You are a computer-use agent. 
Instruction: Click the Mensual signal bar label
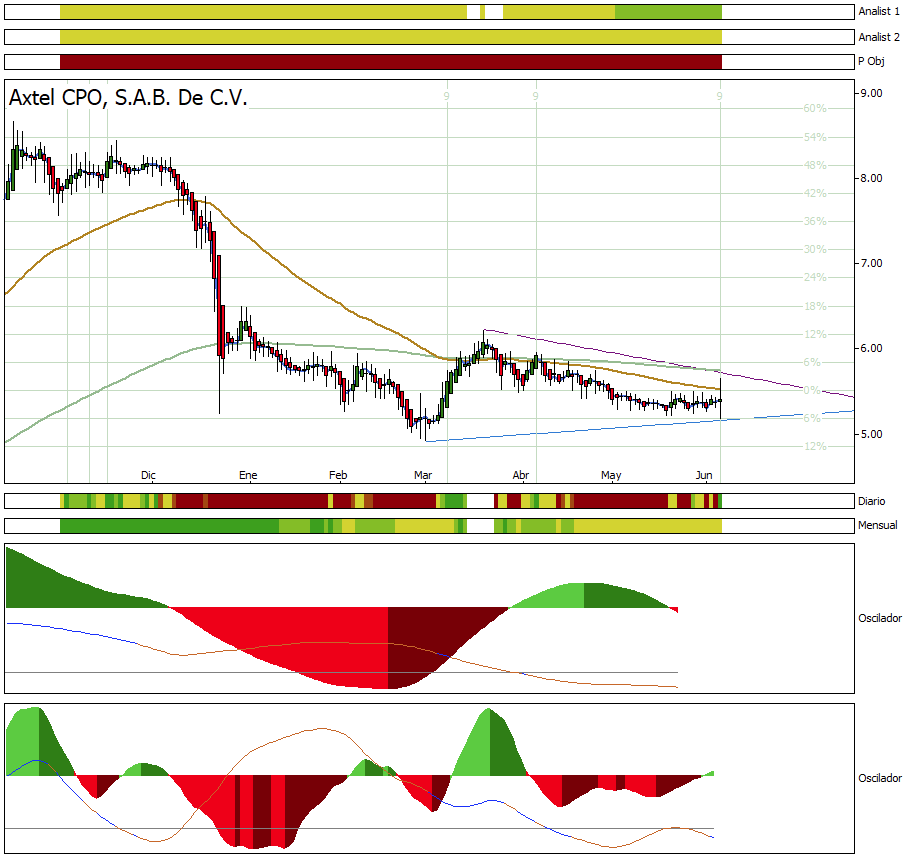(x=877, y=525)
